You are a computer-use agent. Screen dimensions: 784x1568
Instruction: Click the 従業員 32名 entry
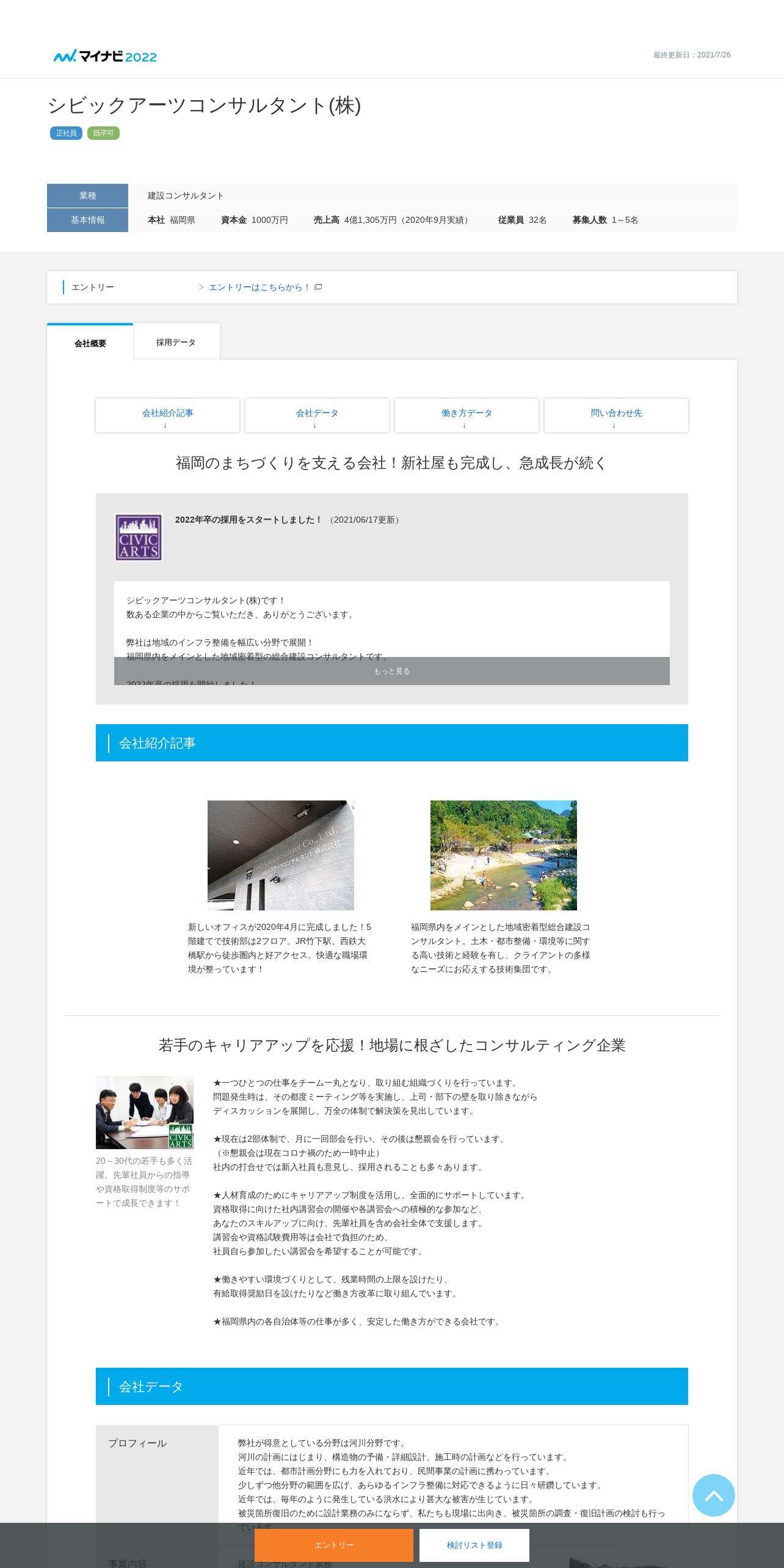(x=522, y=220)
